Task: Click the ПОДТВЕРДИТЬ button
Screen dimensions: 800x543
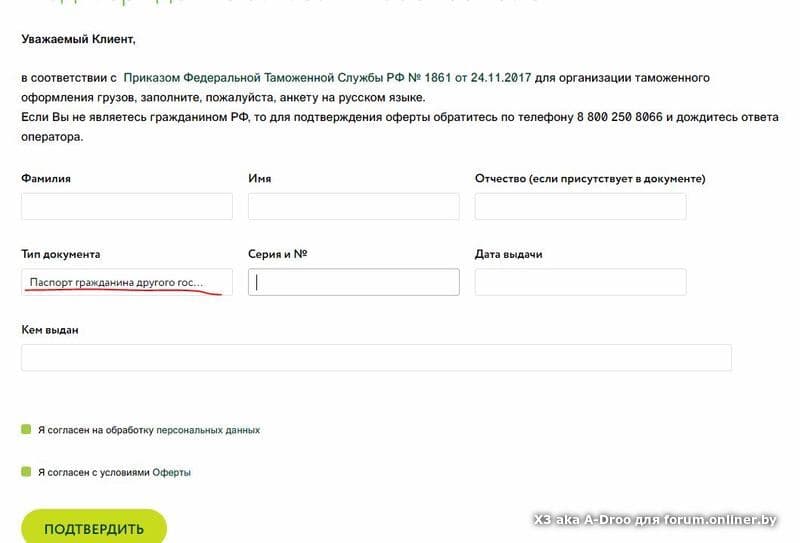Action: [x=94, y=528]
